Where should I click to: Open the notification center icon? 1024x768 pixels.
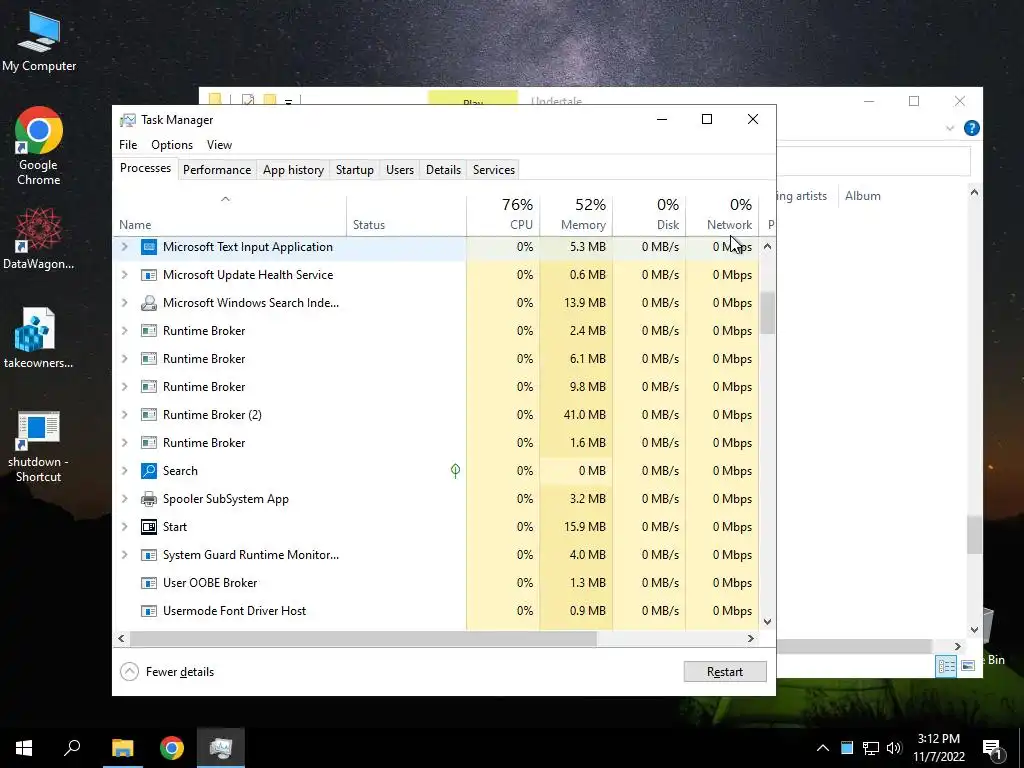click(992, 748)
